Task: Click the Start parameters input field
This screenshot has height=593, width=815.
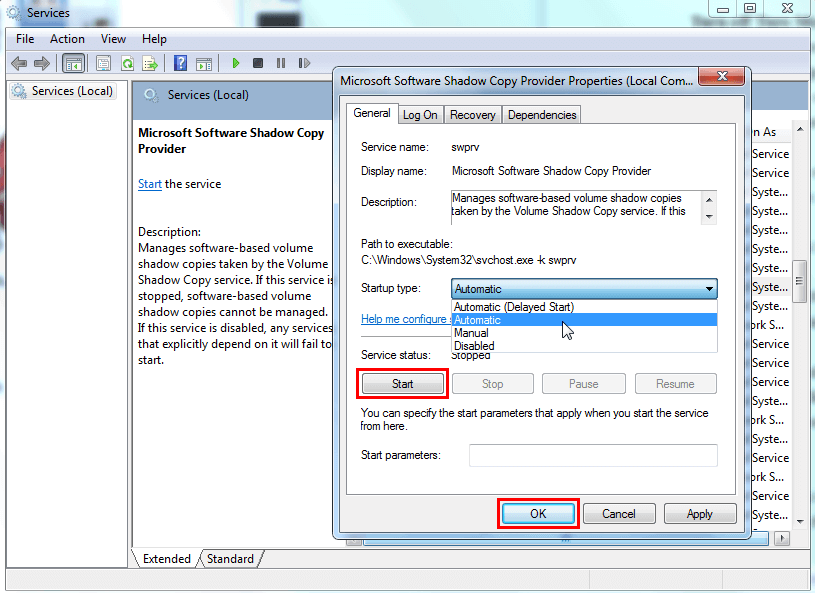Action: click(593, 455)
